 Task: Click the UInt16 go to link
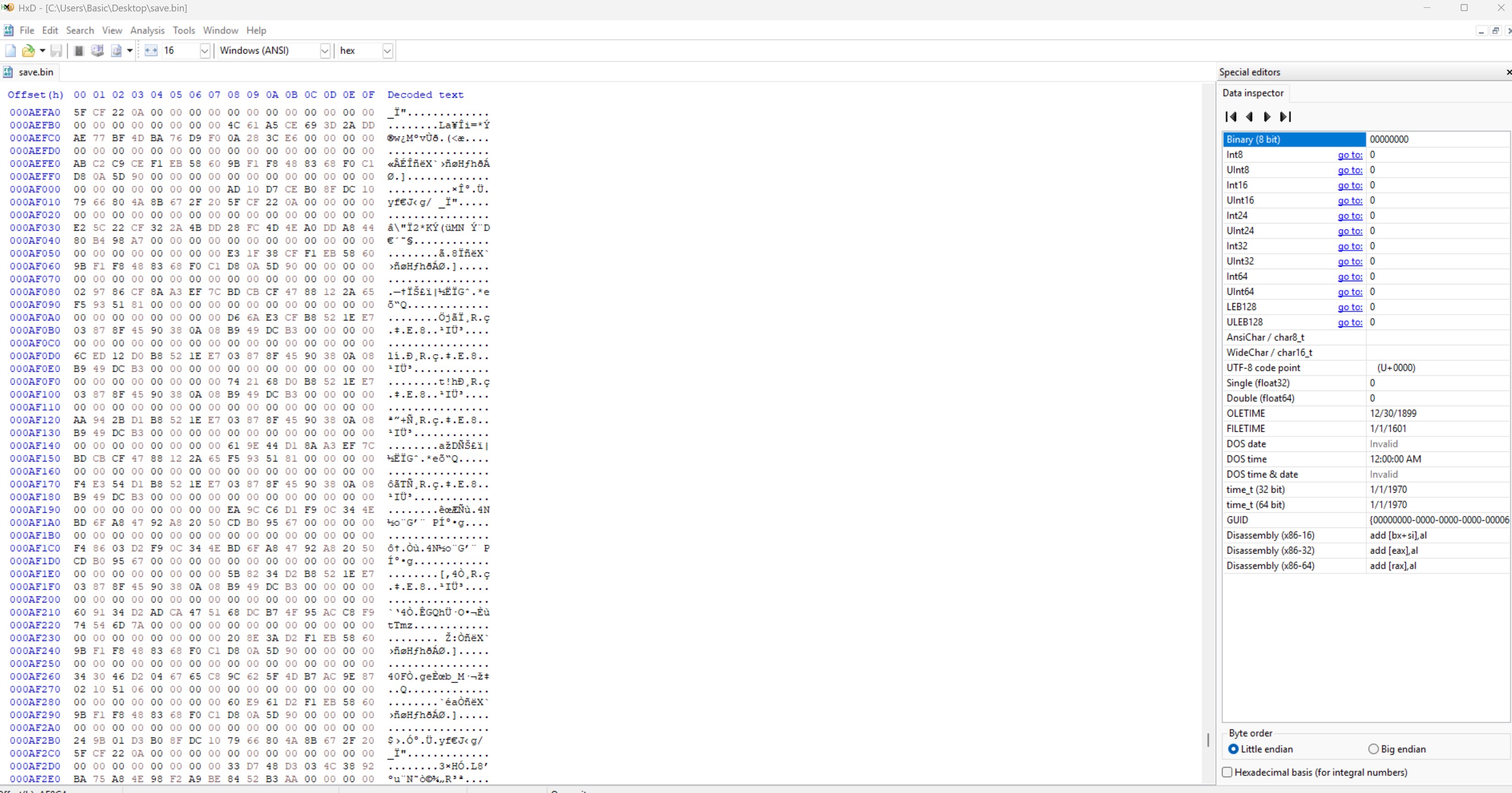coord(1350,200)
